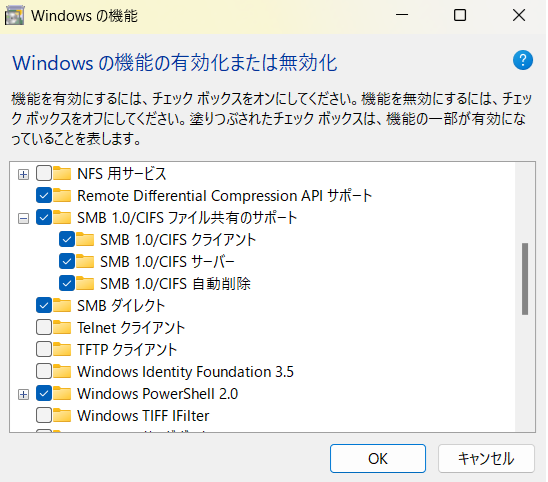Uncheck Remote Differential Compression API サポート
The image size is (548, 482).
click(44, 195)
